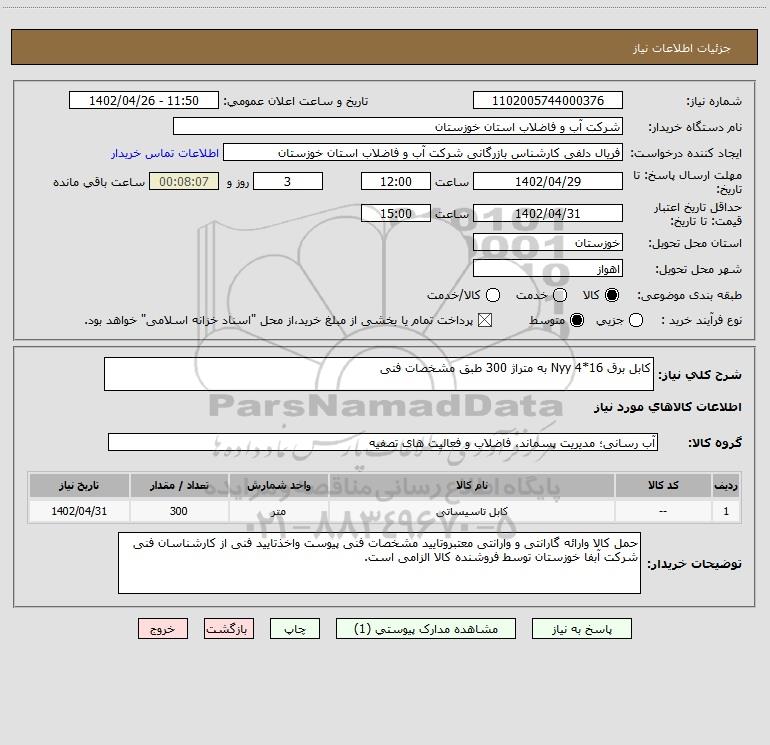The width and height of the screenshot is (770, 745).
Task: Click the تاریخ نیاز column header
Action: pyautogui.click(x=79, y=486)
